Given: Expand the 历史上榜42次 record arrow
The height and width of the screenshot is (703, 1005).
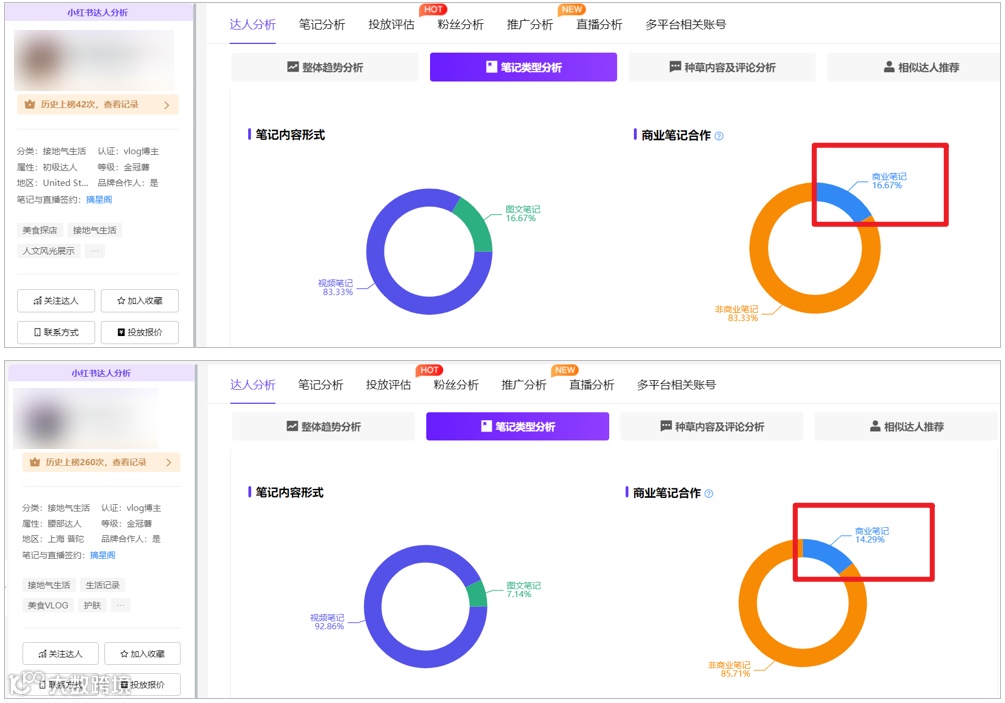Looking at the screenshot, I should [x=167, y=105].
